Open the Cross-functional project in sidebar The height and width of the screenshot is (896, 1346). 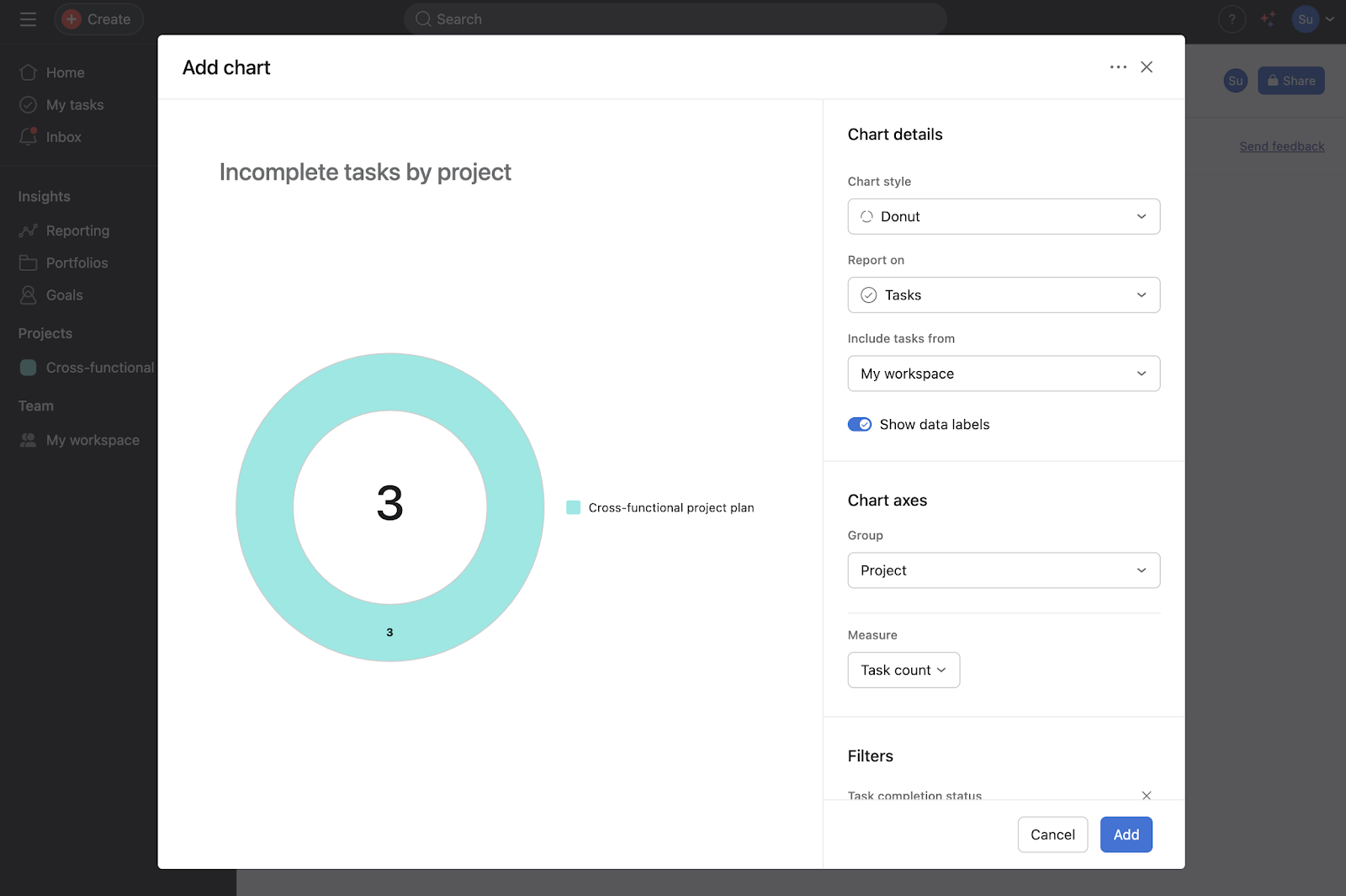(x=100, y=368)
